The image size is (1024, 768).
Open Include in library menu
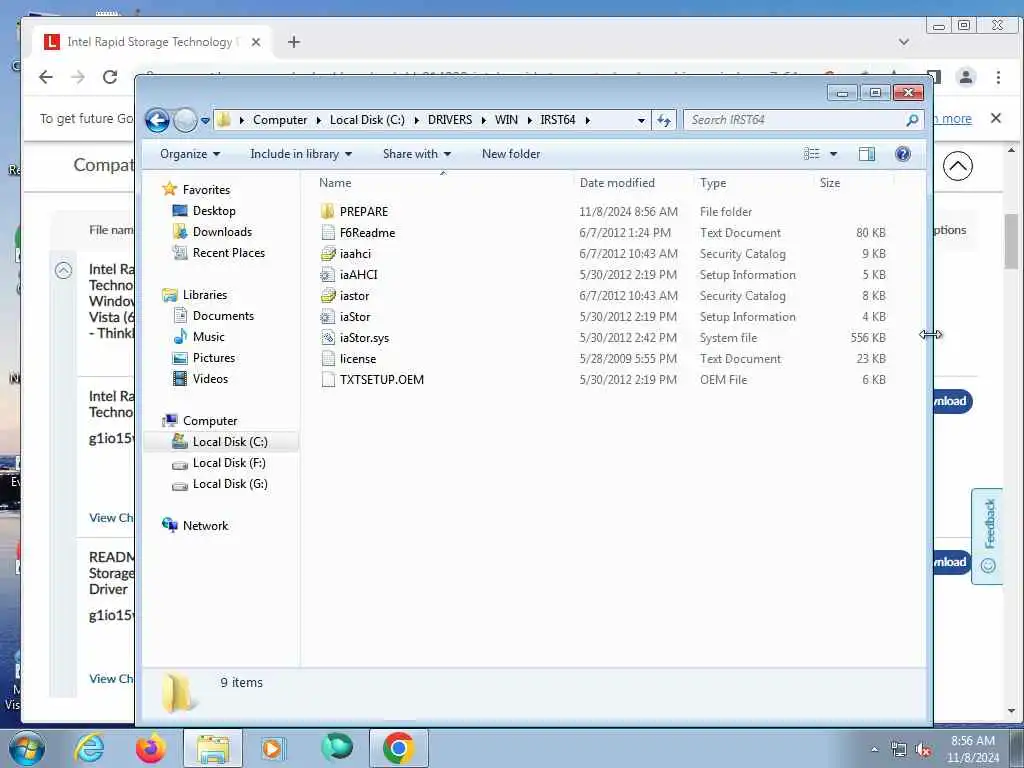(300, 154)
